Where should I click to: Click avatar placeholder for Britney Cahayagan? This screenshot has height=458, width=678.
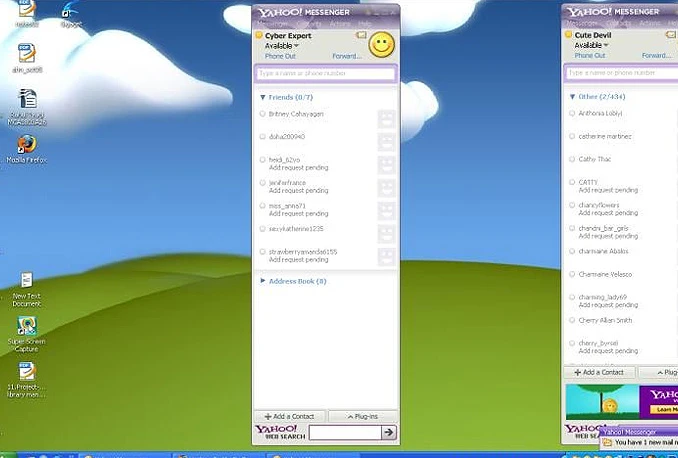coord(386,119)
